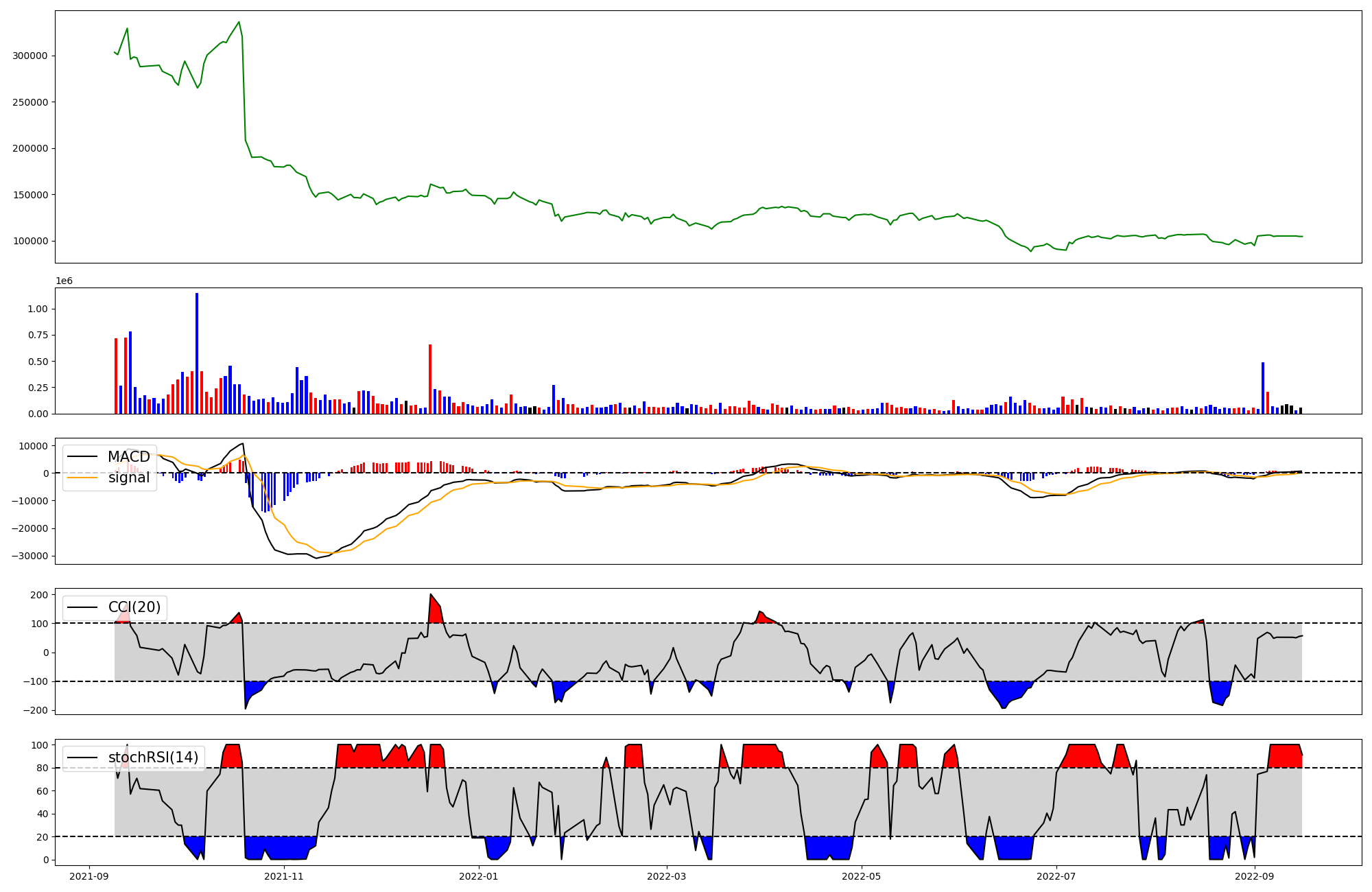
Task: Click the tall red volume bar in December 2021
Action: point(430,379)
